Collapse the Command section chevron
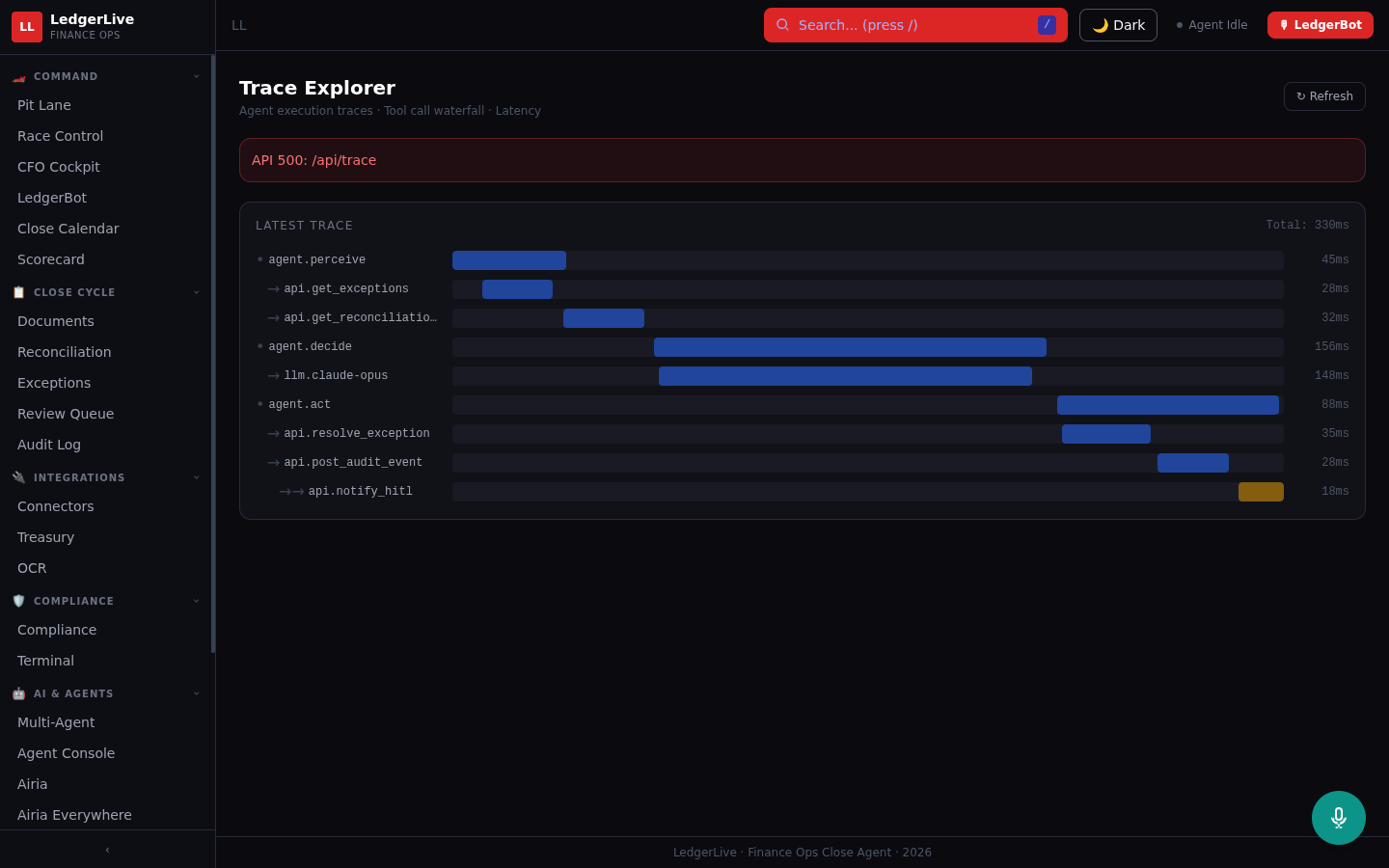 (197, 76)
